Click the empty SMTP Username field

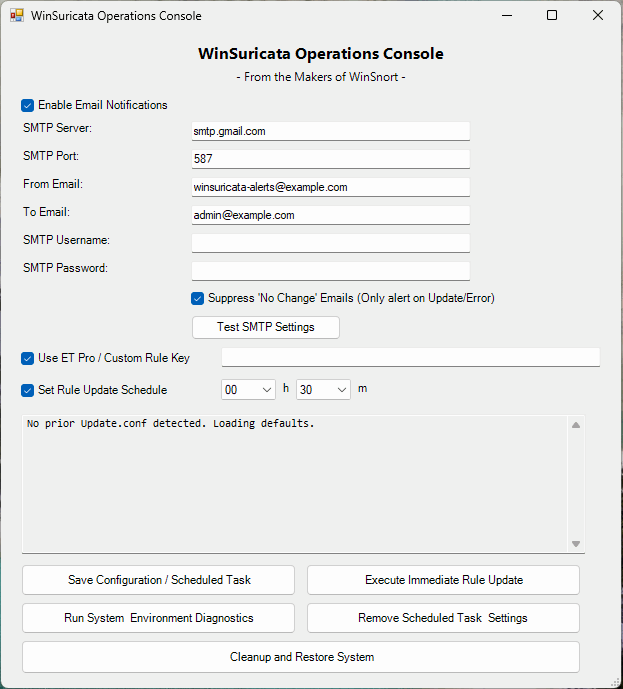[331, 243]
